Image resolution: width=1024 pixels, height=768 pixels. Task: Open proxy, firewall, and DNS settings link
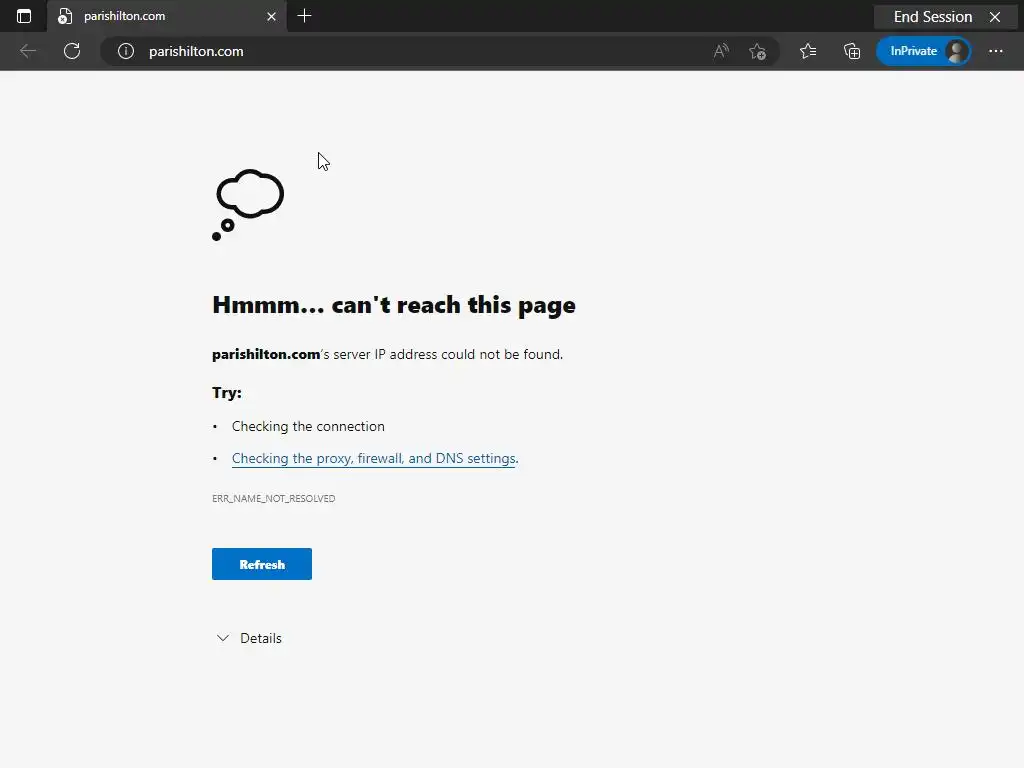coord(375,458)
